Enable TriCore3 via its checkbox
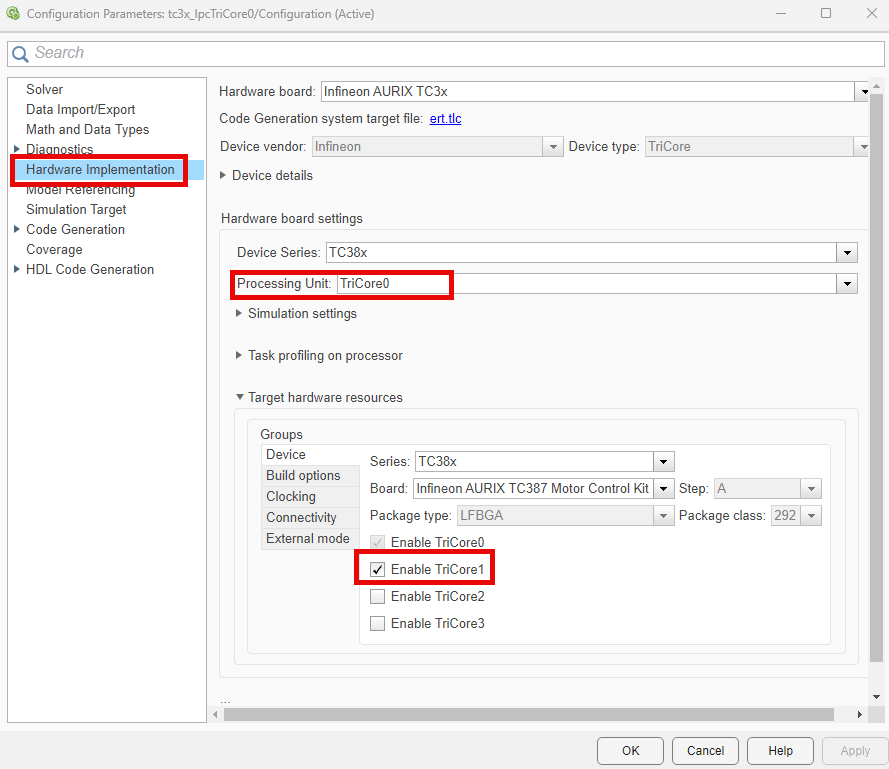Viewport: 889px width, 769px height. (377, 623)
